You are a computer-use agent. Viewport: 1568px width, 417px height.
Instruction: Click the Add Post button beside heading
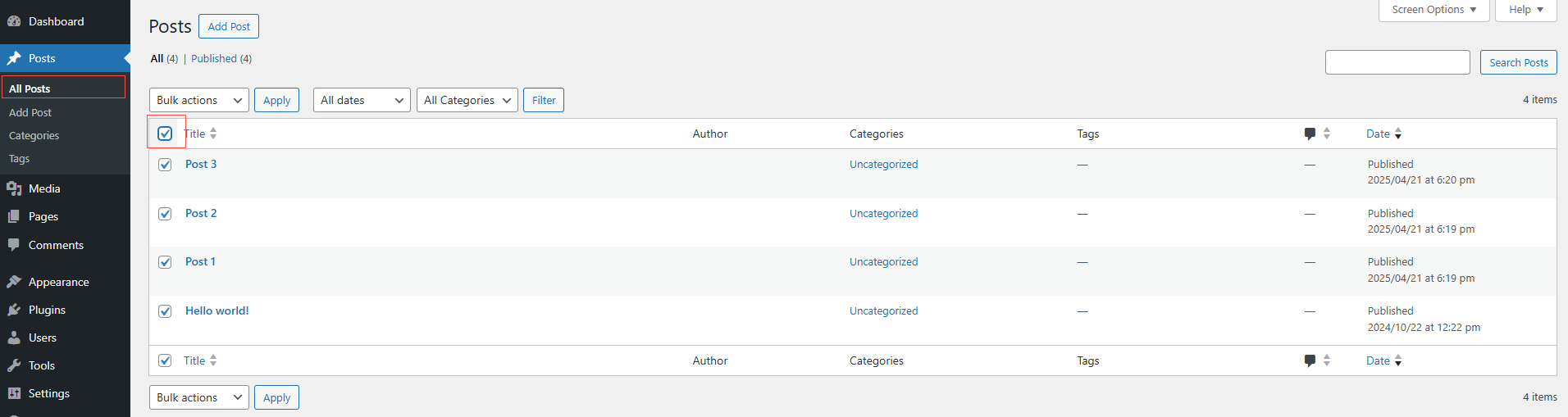click(x=229, y=26)
